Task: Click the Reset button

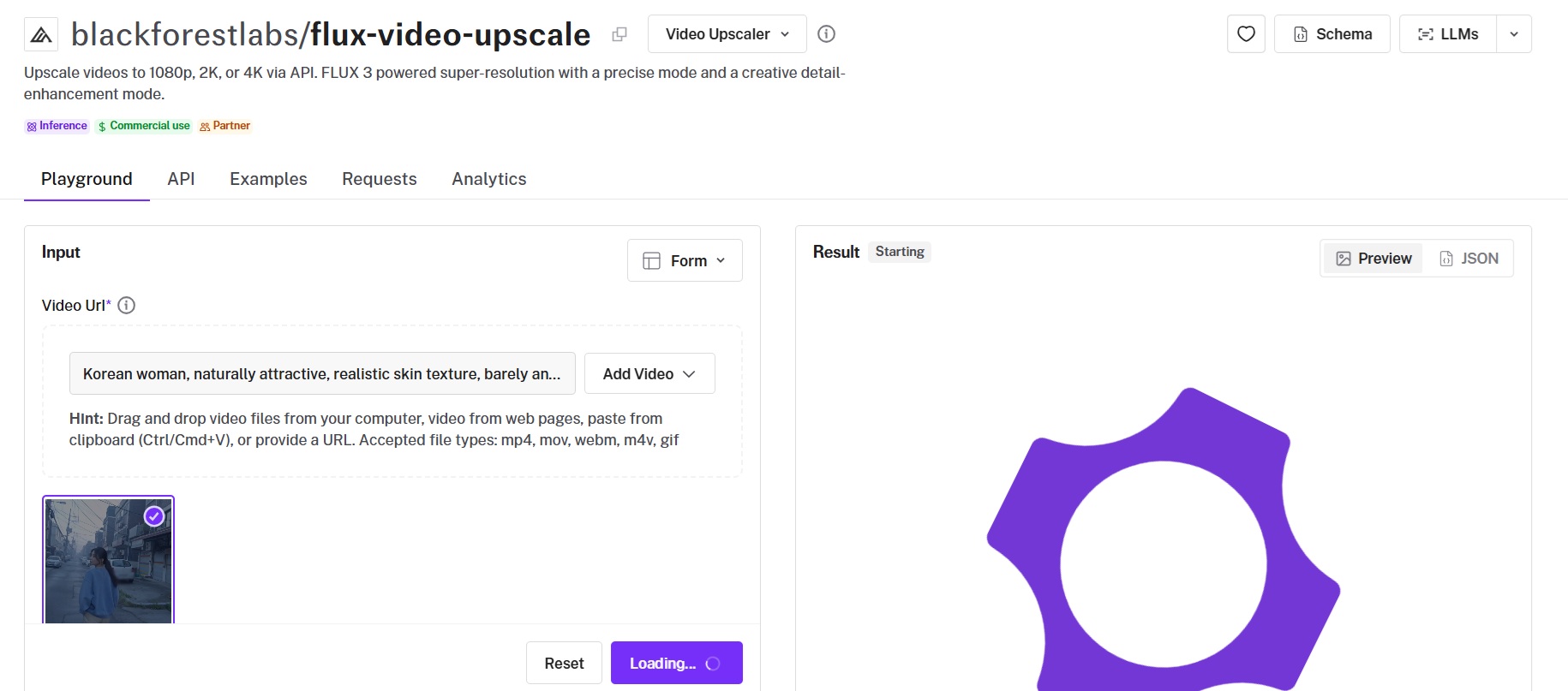Action: point(564,663)
